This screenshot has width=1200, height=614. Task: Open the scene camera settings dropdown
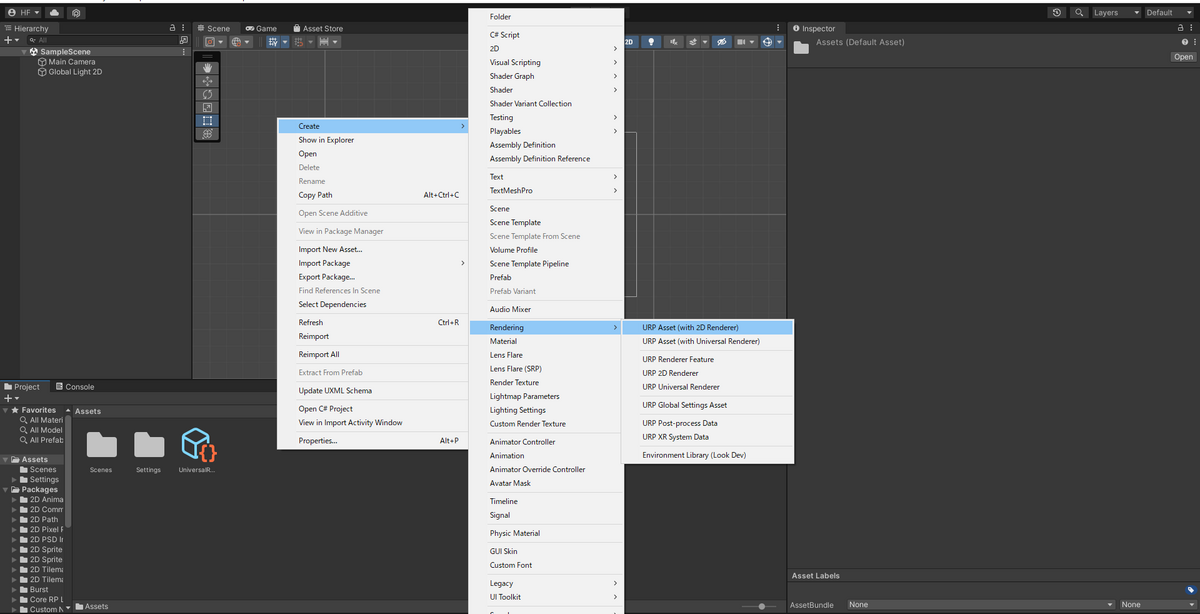coord(746,42)
